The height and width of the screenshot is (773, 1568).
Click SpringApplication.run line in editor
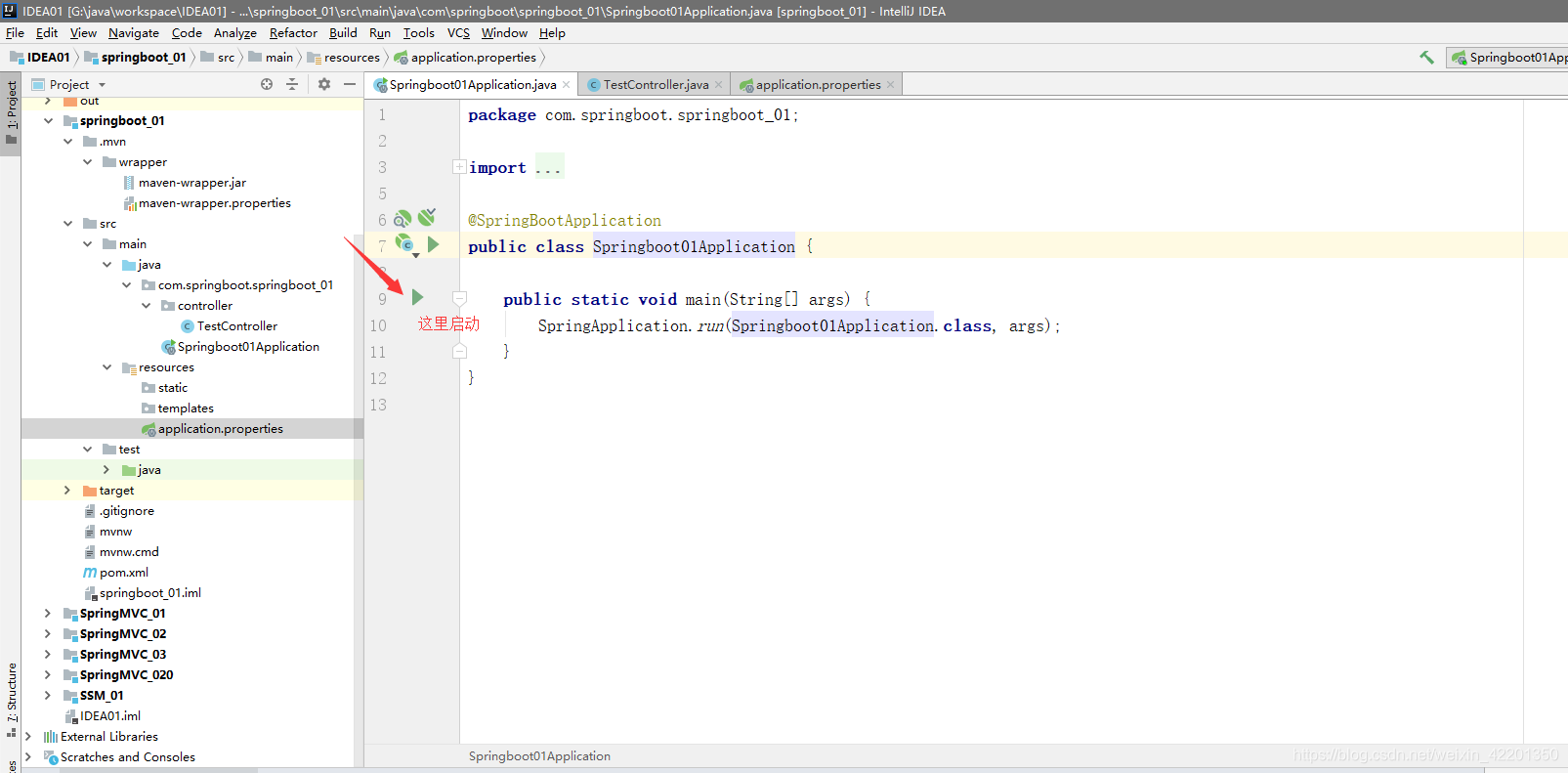coord(798,325)
